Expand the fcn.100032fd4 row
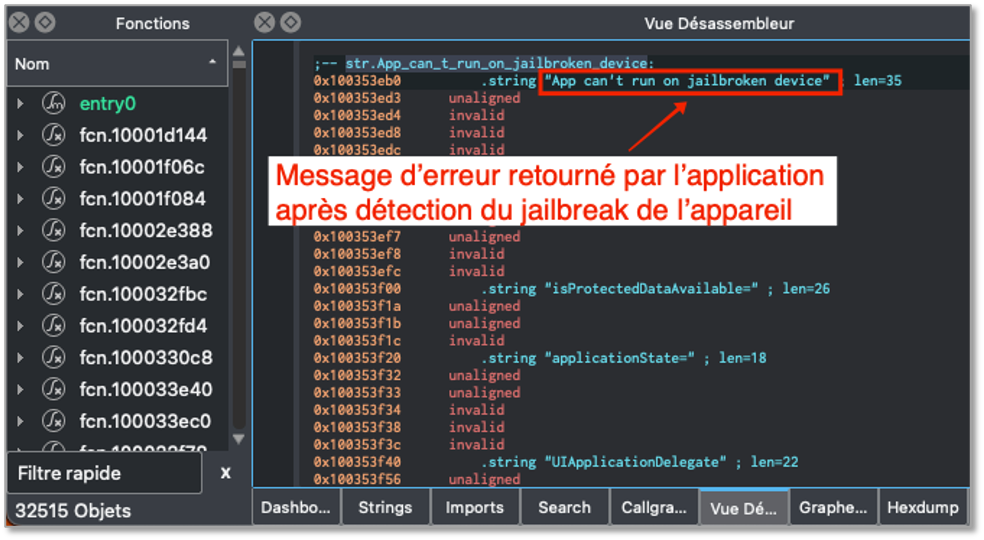The width and height of the screenshot is (984, 540). click(20, 325)
